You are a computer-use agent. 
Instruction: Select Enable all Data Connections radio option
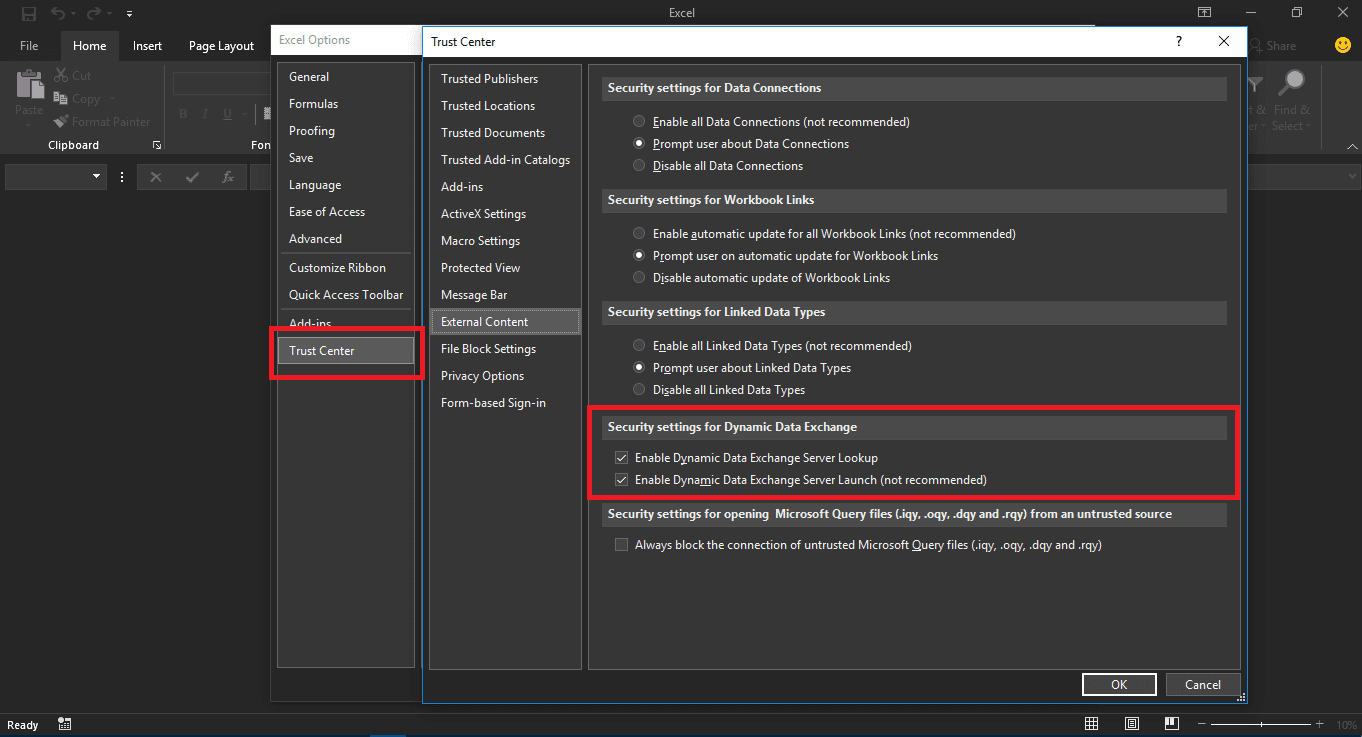[x=639, y=122]
